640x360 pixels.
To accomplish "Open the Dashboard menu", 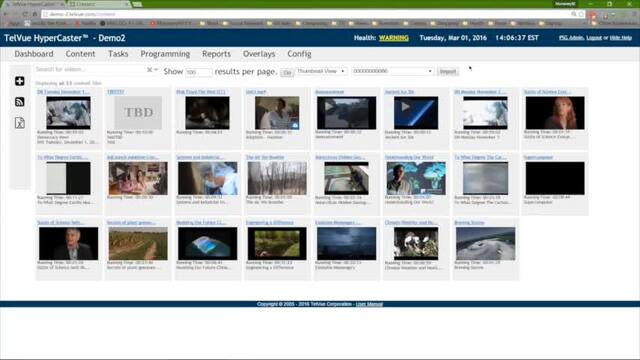I will tap(34, 54).
